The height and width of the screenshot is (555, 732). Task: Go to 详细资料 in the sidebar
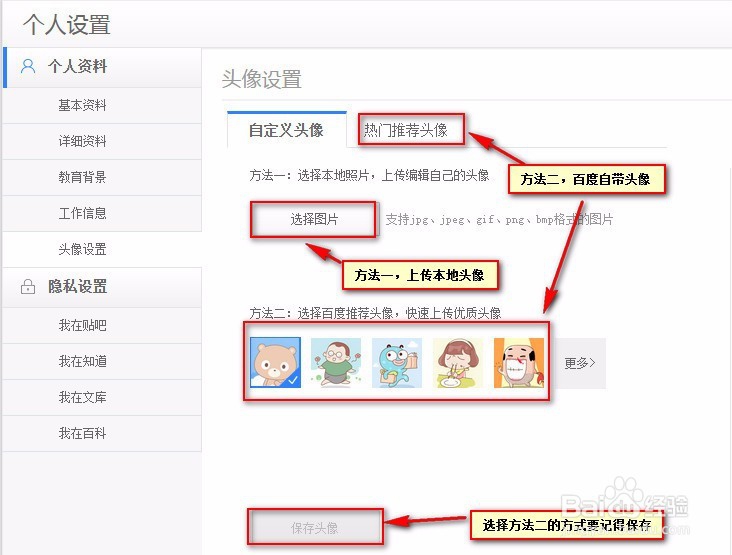pos(102,141)
